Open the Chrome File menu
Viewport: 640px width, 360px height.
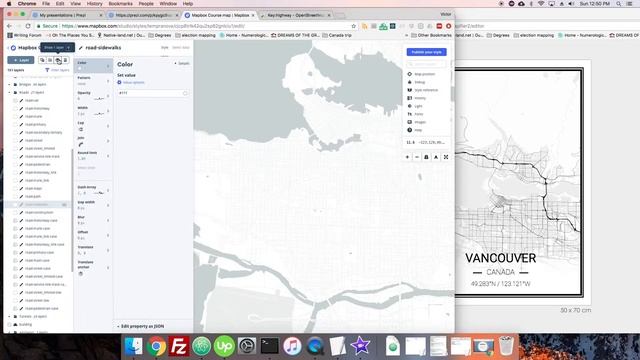(x=46, y=4)
